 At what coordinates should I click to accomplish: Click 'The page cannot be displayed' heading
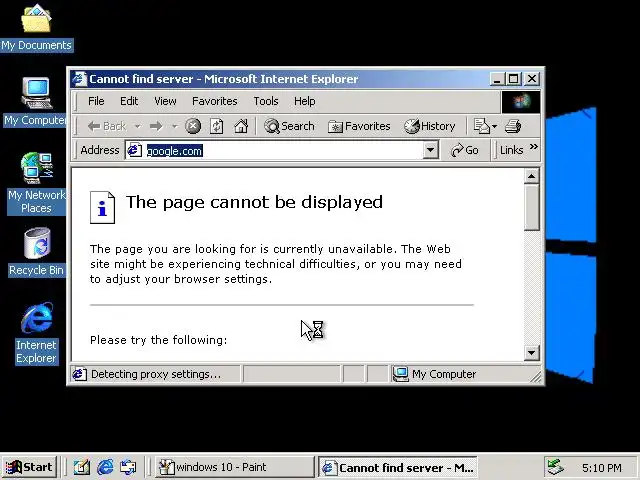pos(254,202)
